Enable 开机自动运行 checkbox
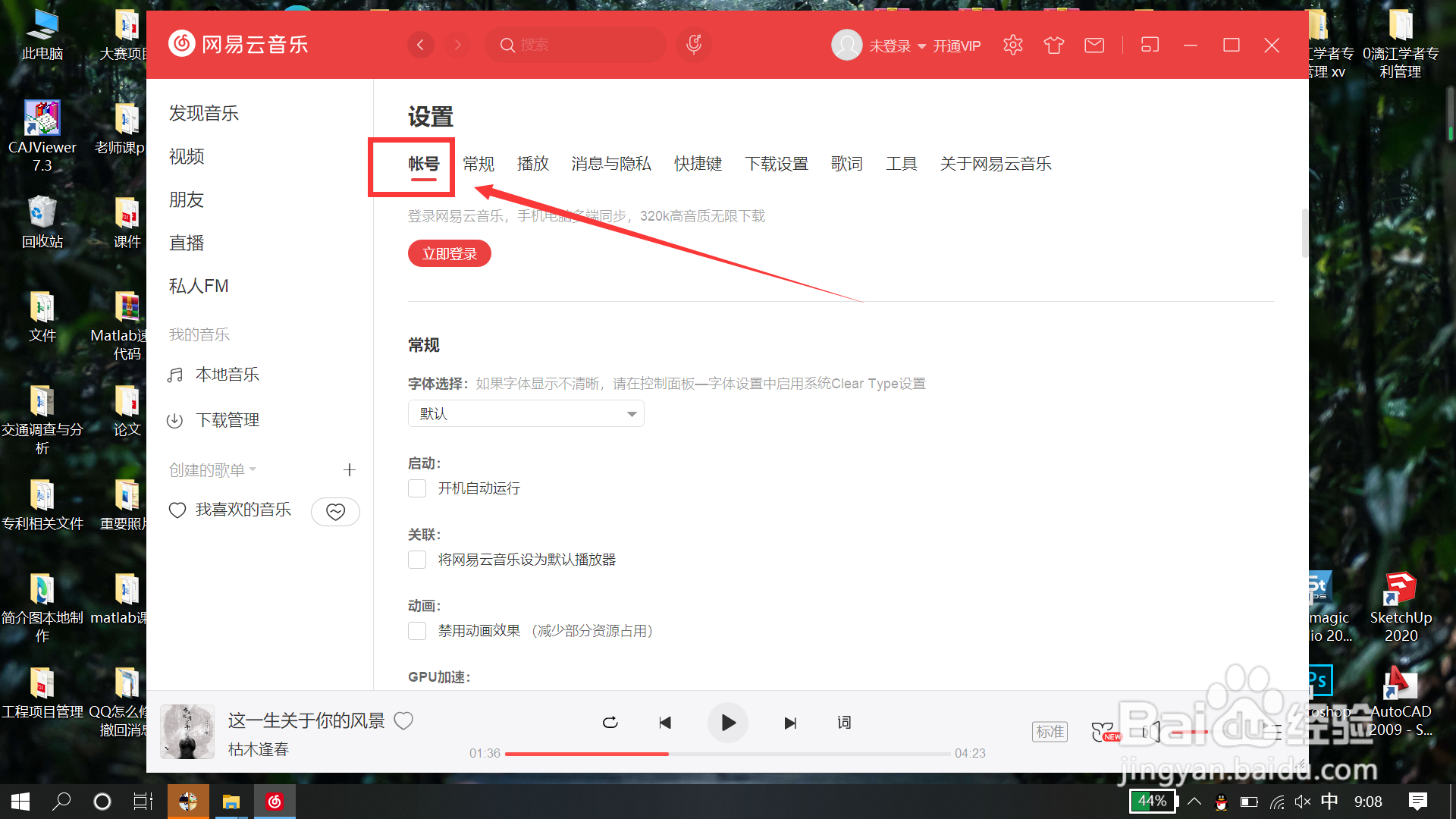The height and width of the screenshot is (819, 1456). [416, 488]
